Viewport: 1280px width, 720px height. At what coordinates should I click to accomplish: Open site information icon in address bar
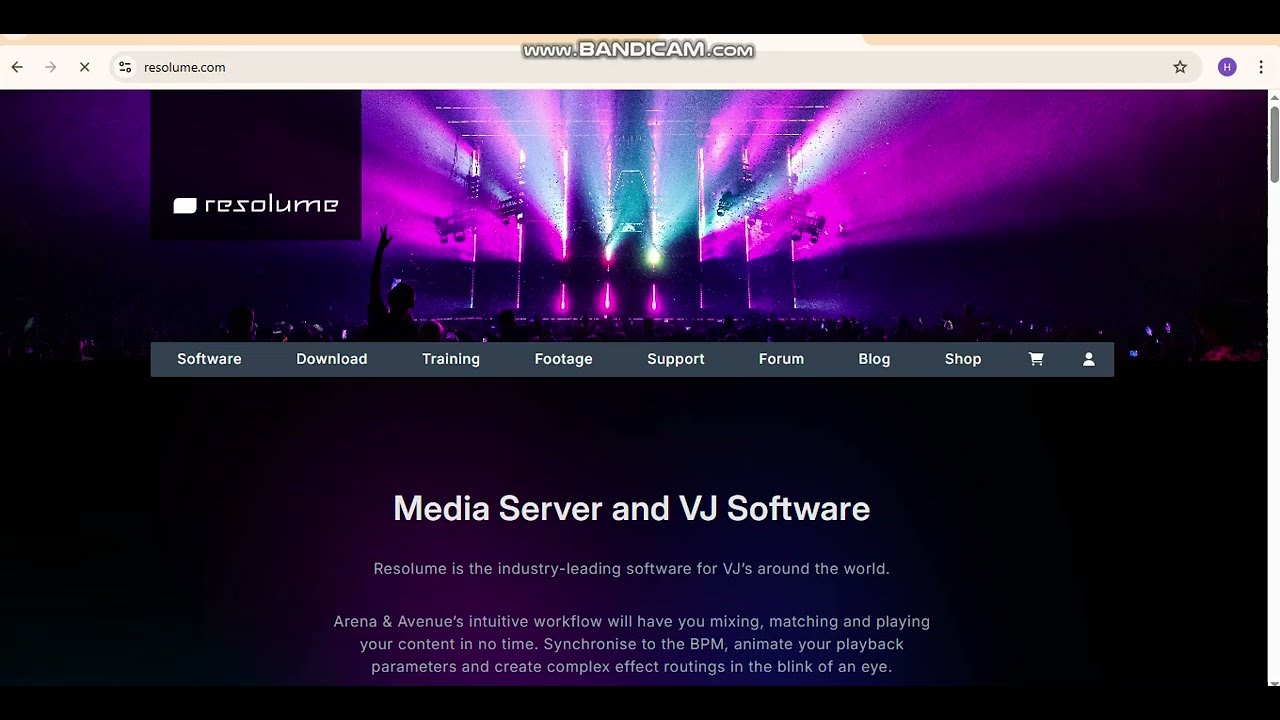tap(125, 67)
